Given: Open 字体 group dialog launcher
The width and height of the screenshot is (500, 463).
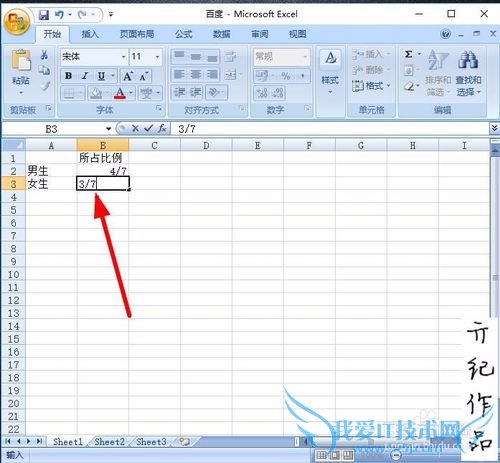Looking at the screenshot, I should pyautogui.click(x=159, y=108).
